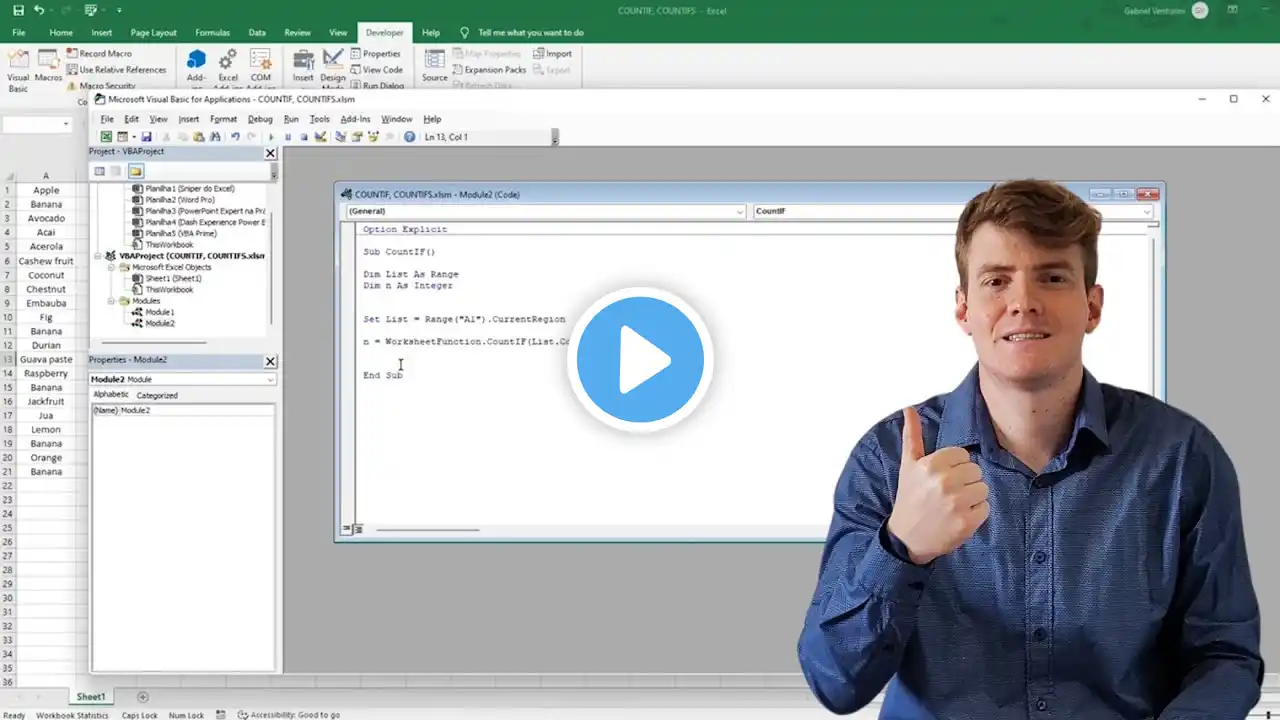This screenshot has height=720, width=1280.
Task: Click View Microsoft Excel icon in VBA toolbar
Action: point(106,137)
